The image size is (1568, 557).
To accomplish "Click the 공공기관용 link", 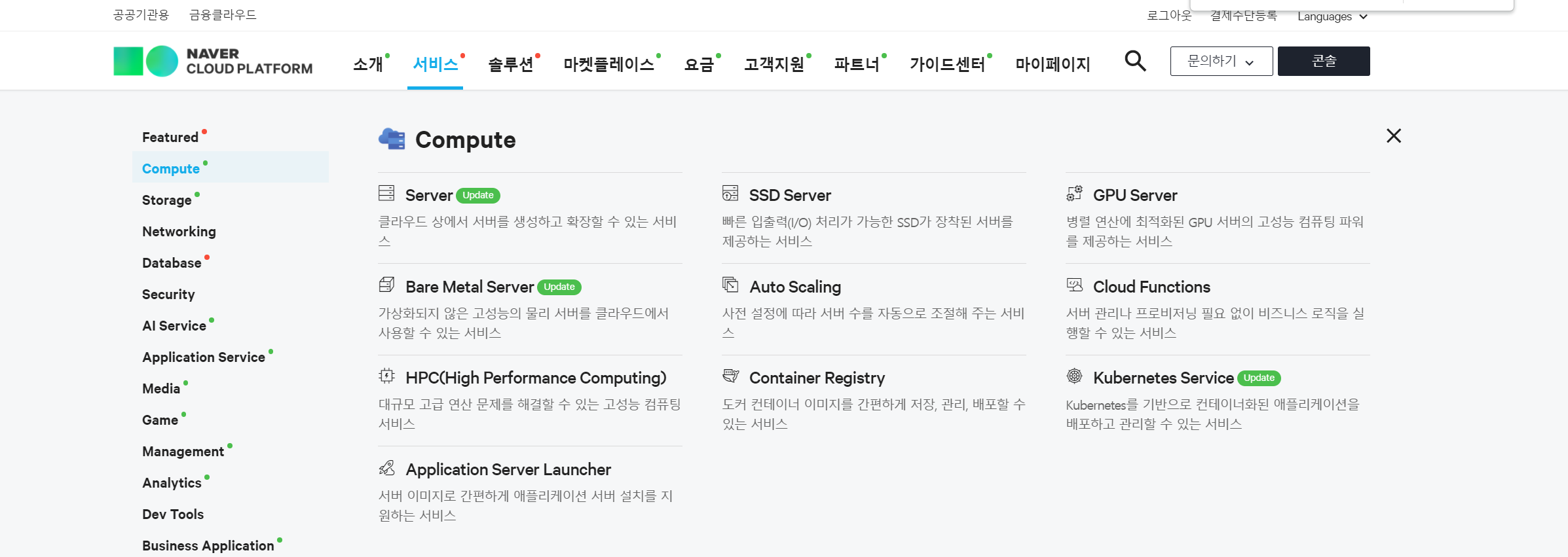I will click(141, 14).
